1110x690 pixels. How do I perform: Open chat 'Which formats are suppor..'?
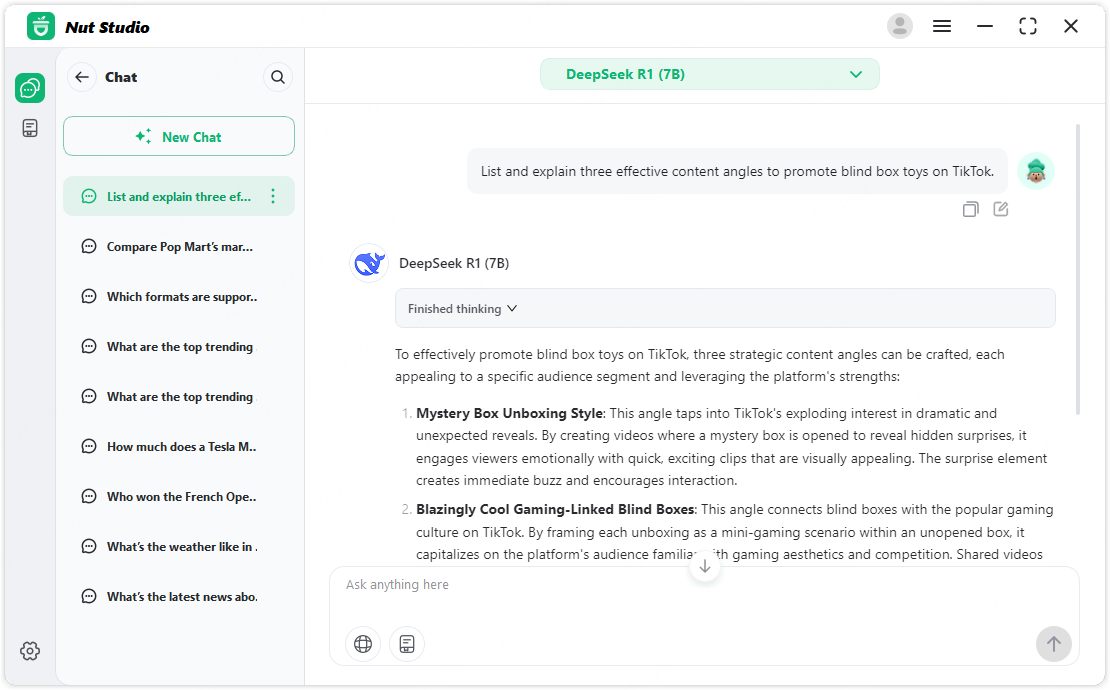(179, 297)
